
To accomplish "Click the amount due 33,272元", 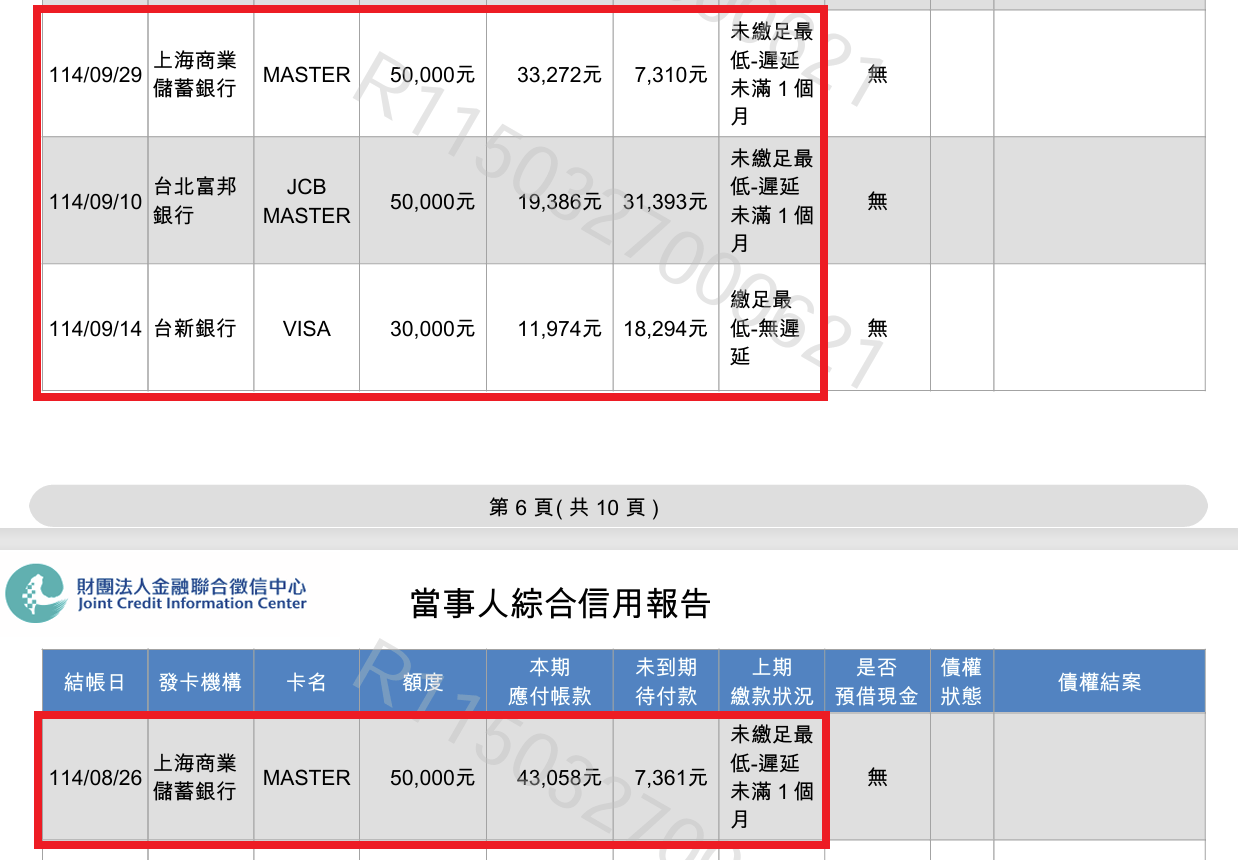I will point(559,75).
